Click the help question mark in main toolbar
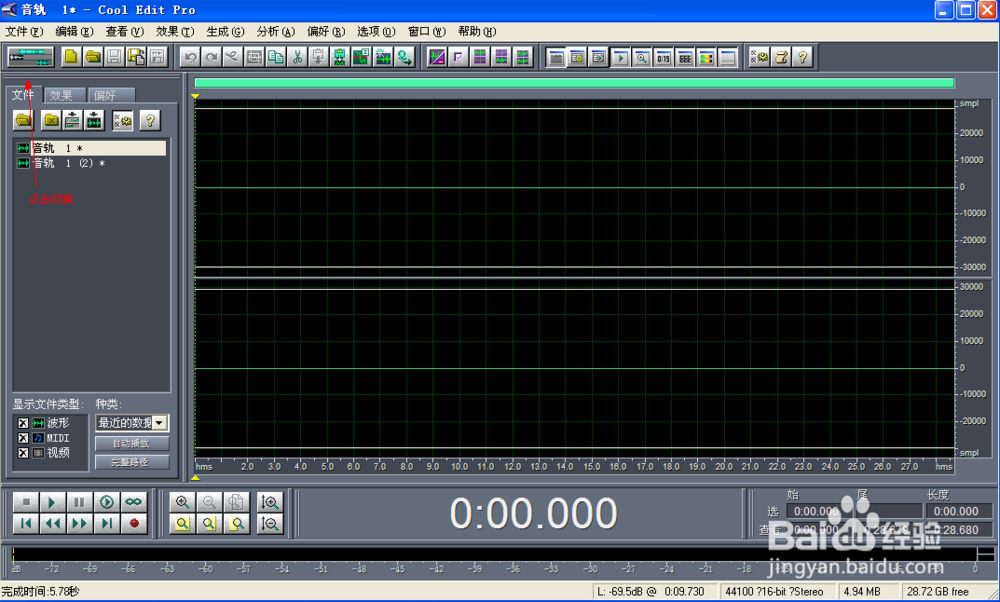1000x602 pixels. (x=802, y=57)
